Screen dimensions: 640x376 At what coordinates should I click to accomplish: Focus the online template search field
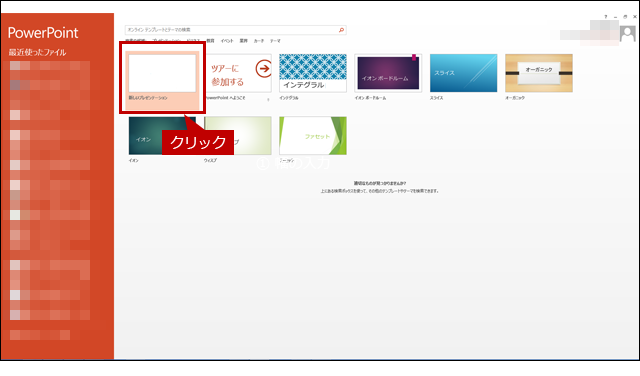pyautogui.click(x=236, y=30)
